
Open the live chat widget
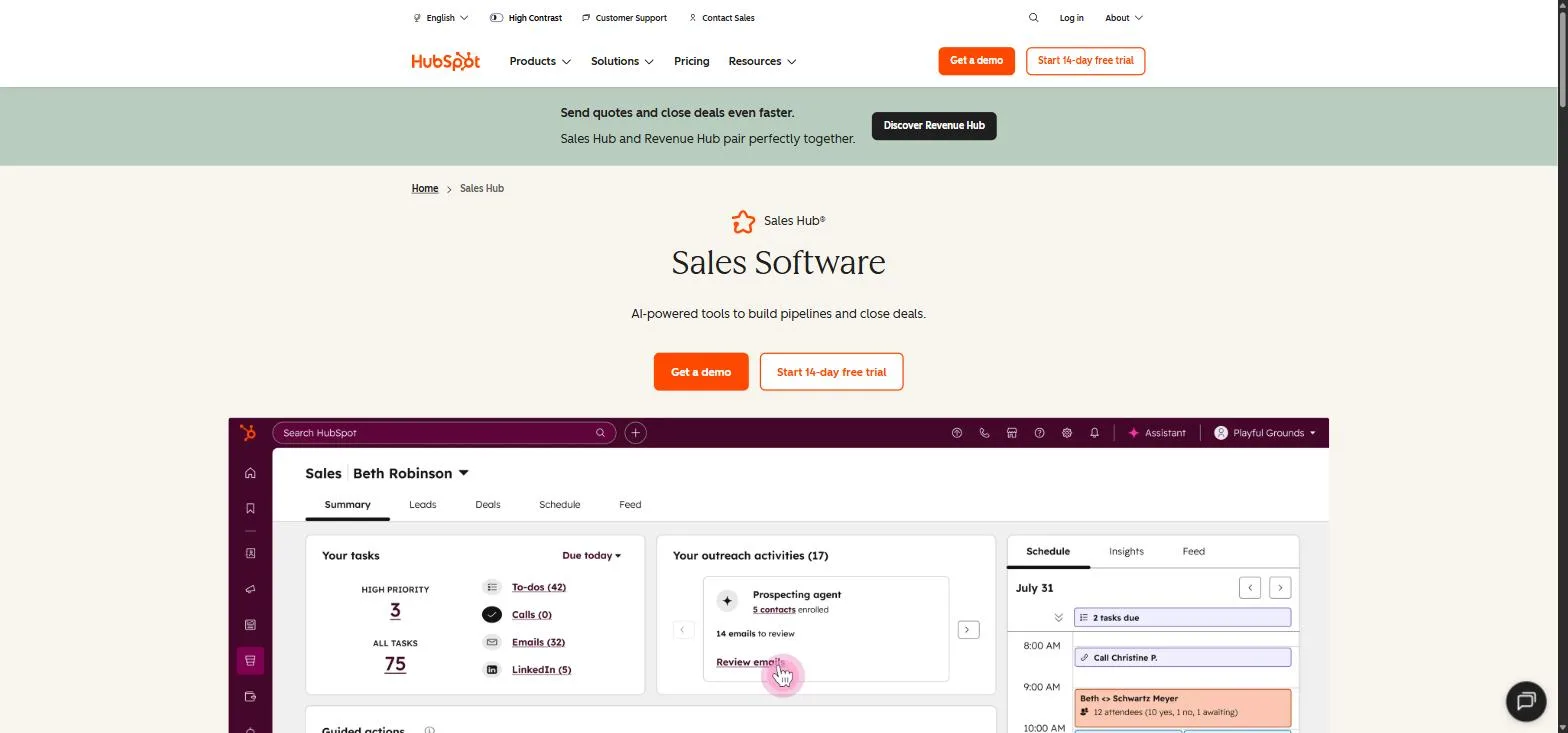point(1526,700)
